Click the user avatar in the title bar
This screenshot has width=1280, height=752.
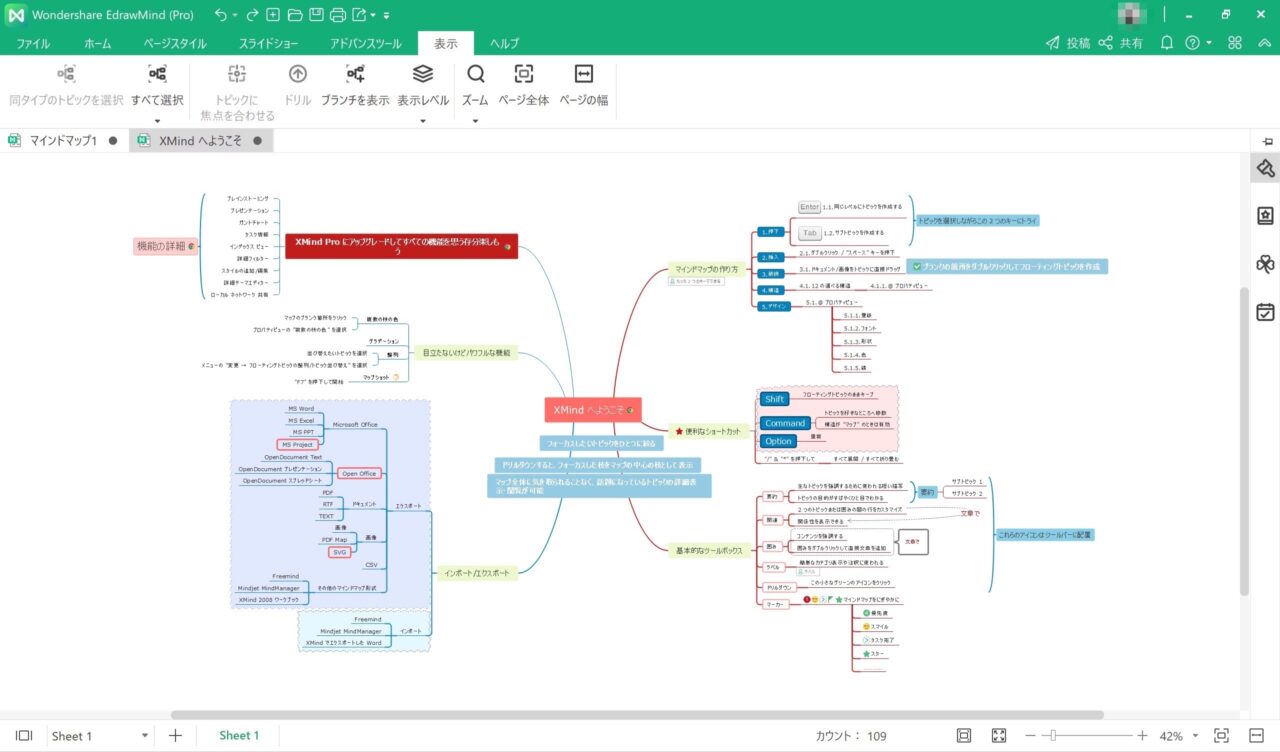[x=1130, y=15]
